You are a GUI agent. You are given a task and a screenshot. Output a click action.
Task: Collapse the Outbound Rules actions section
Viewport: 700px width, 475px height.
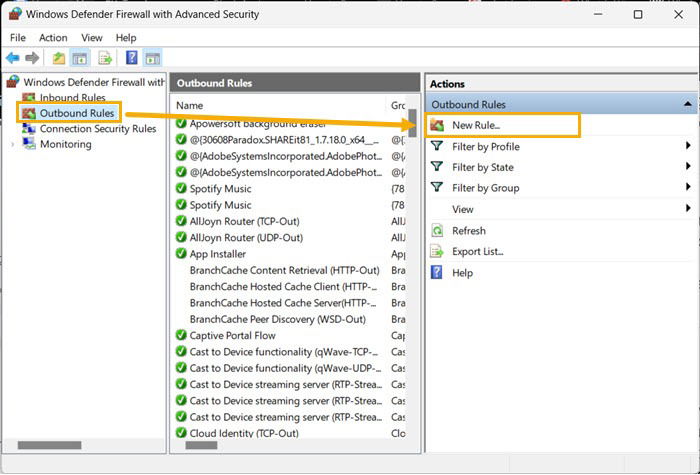pyautogui.click(x=688, y=104)
